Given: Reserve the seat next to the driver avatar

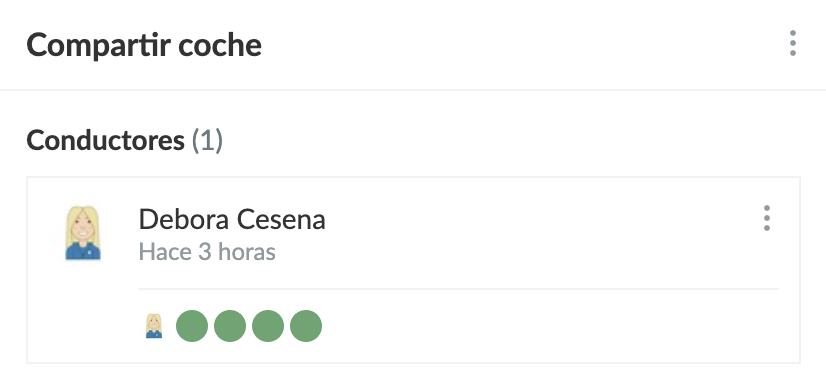Looking at the screenshot, I should tap(192, 326).
